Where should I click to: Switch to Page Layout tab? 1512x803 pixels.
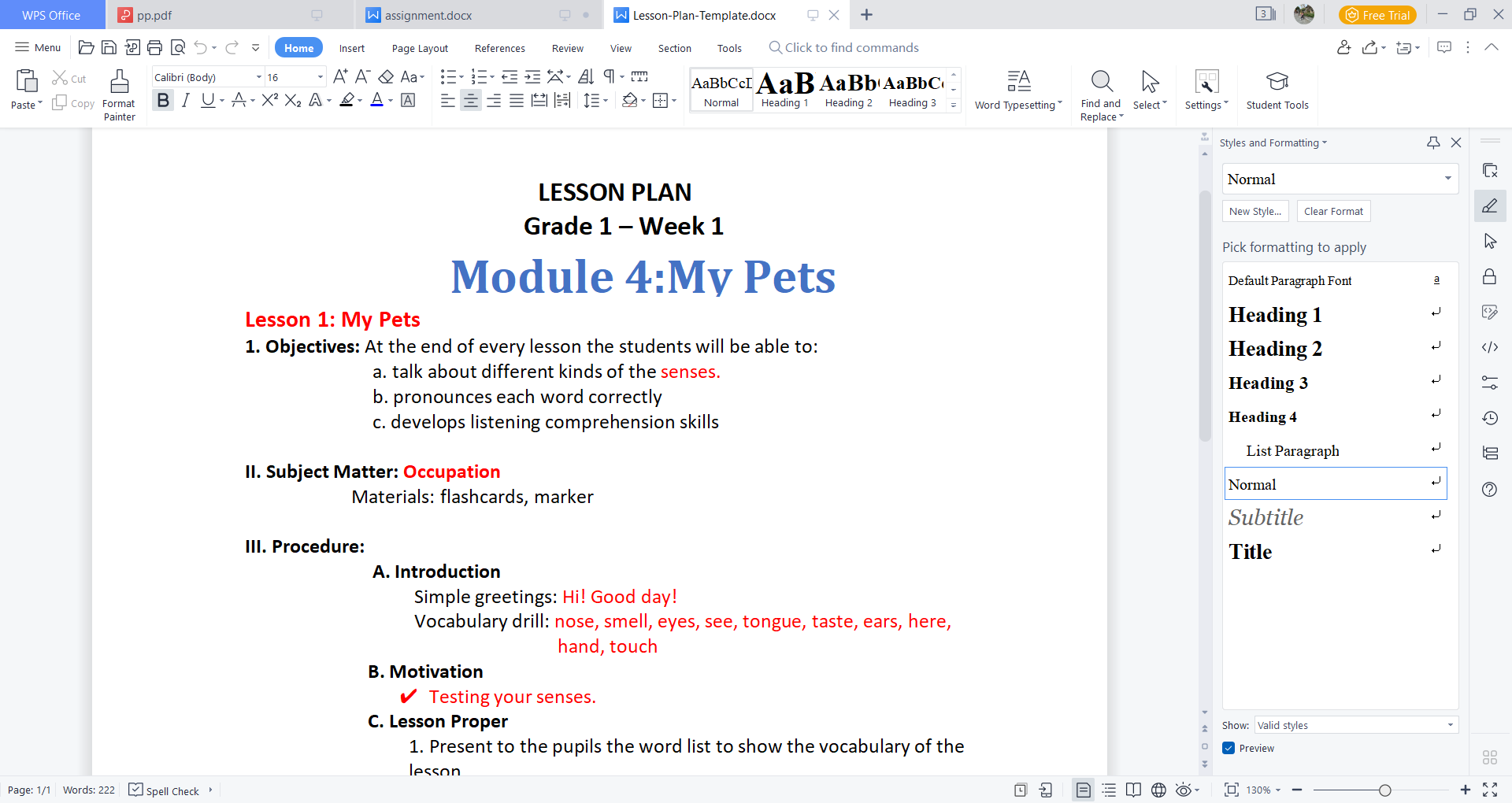(x=420, y=48)
